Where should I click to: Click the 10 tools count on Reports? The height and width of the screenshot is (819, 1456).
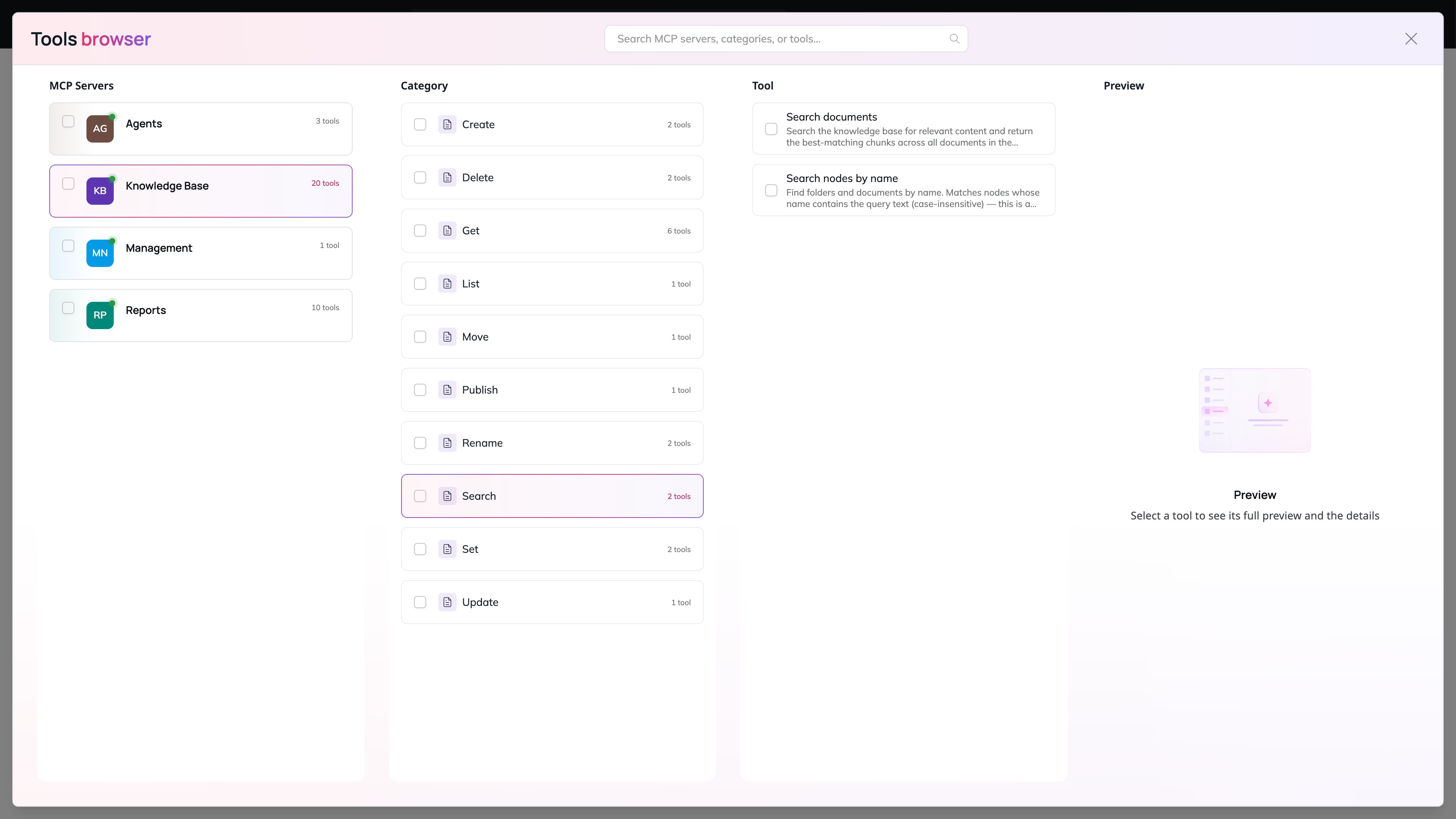pos(325,308)
